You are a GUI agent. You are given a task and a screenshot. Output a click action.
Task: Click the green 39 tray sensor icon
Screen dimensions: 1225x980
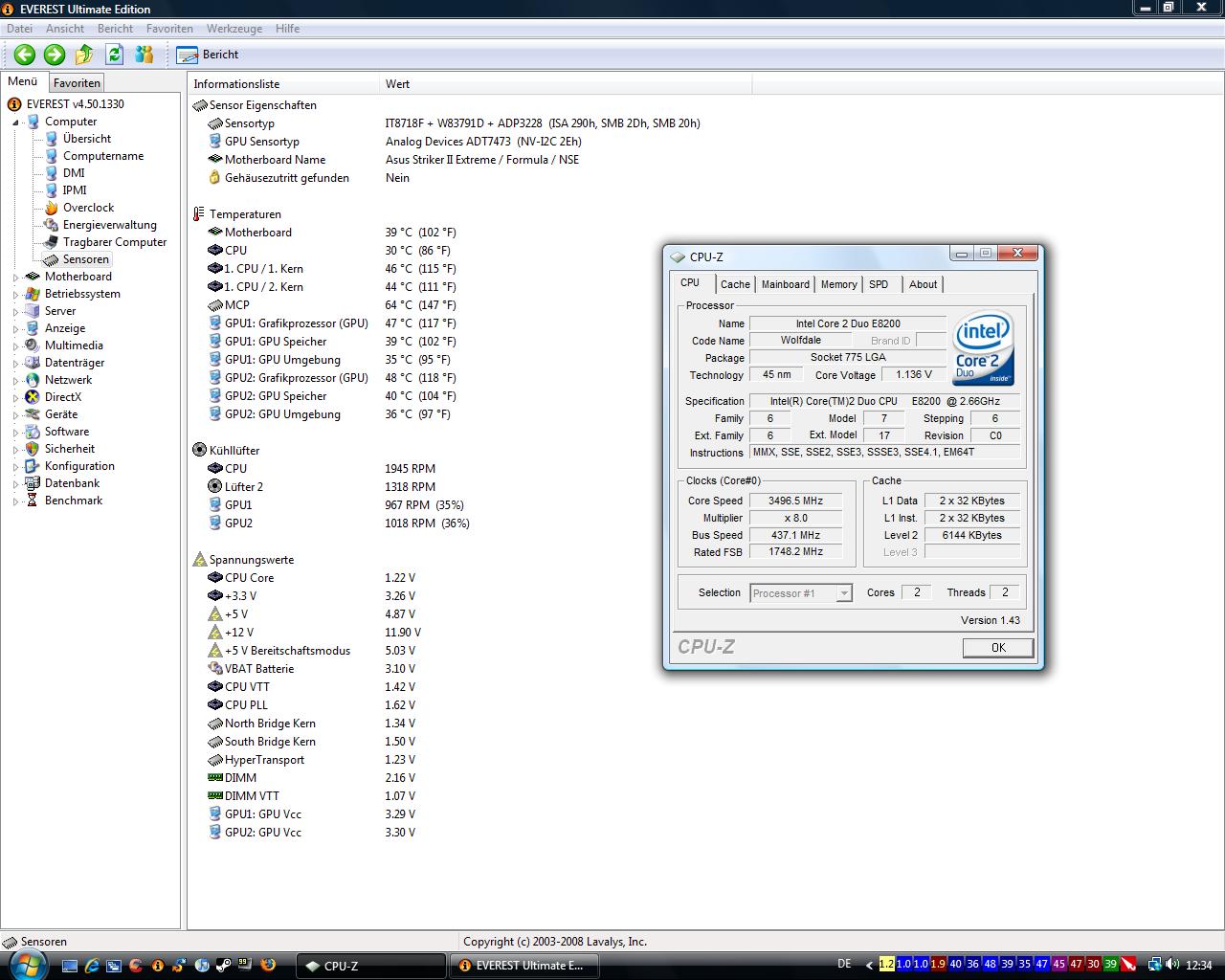tap(1110, 964)
